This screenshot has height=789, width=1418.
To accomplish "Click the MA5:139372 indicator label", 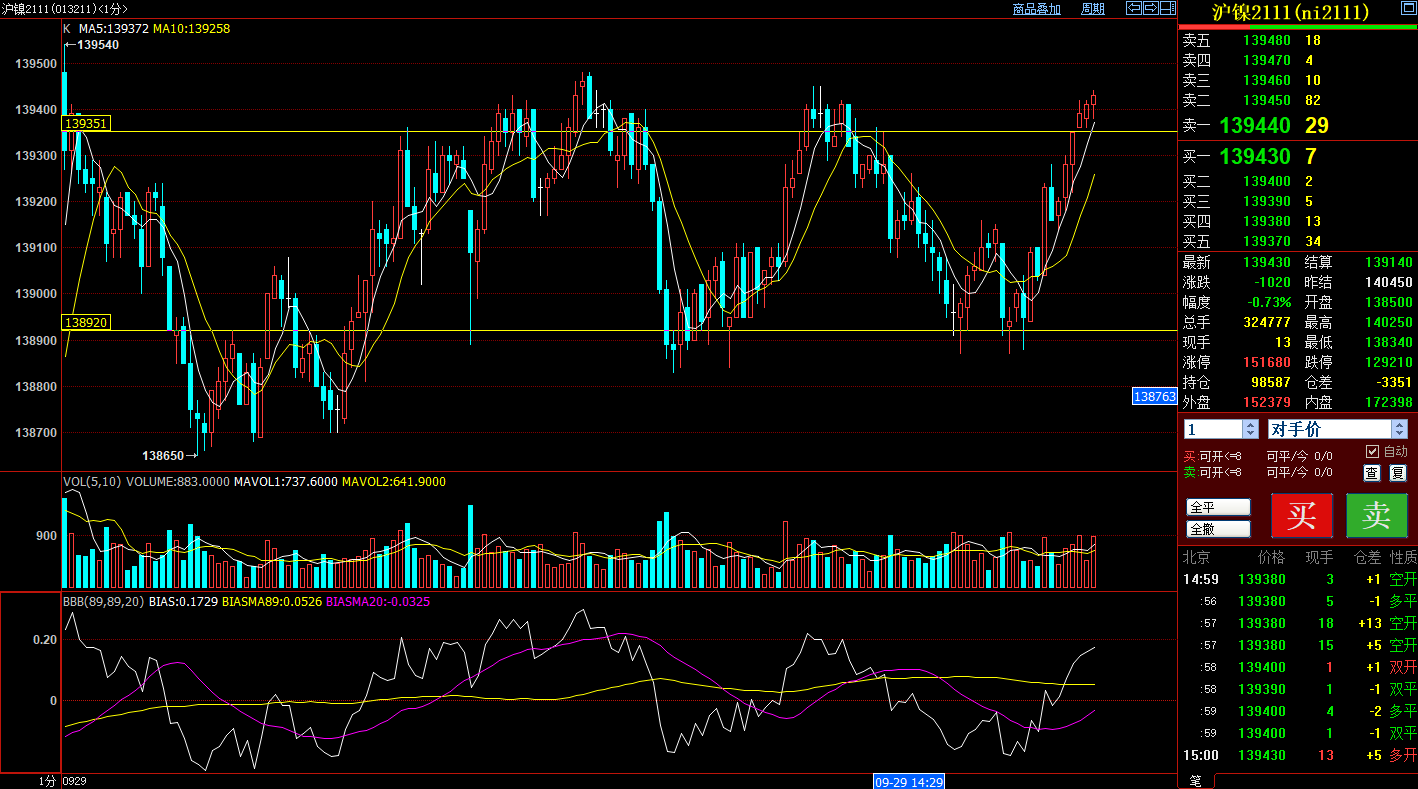I will click(x=114, y=29).
